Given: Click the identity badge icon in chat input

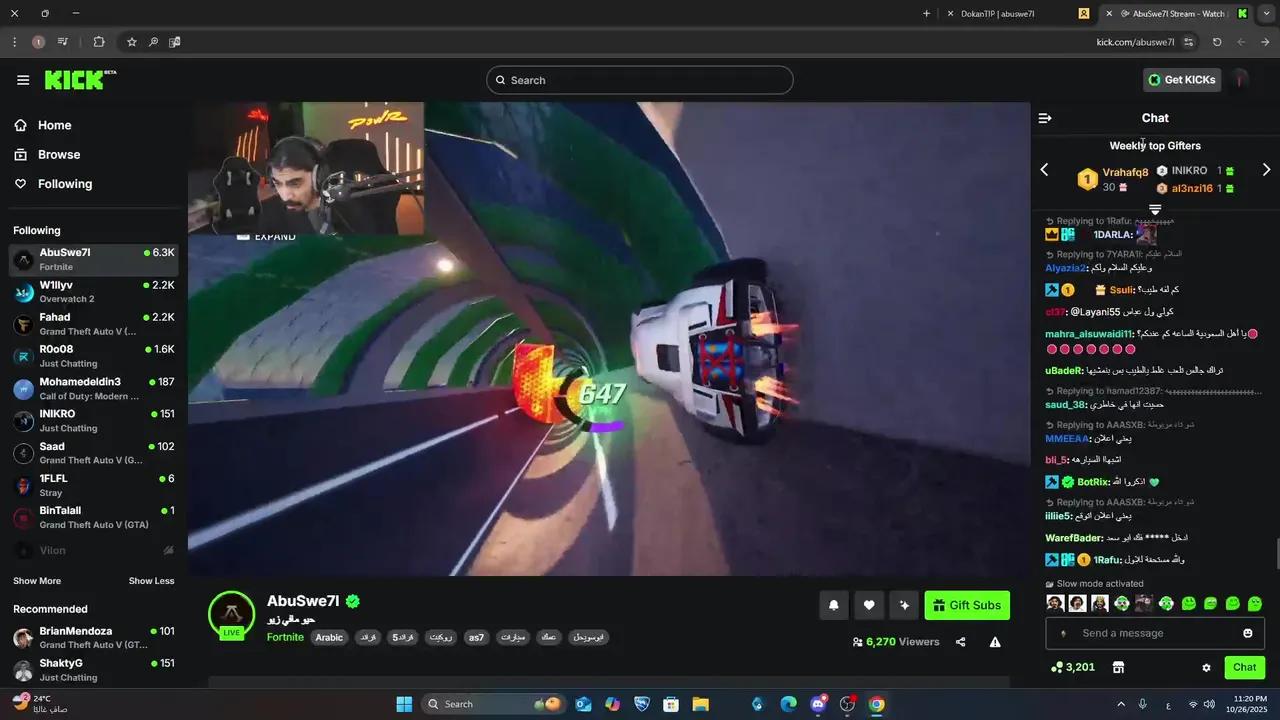Looking at the screenshot, I should pyautogui.click(x=1063, y=633).
